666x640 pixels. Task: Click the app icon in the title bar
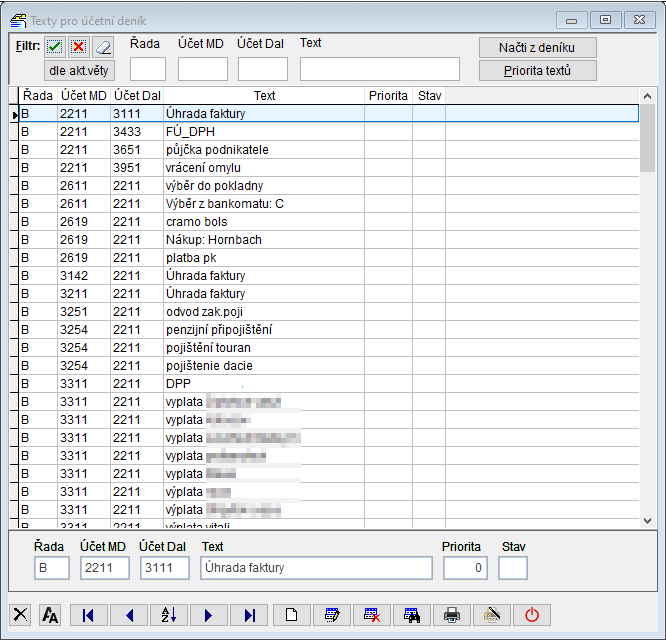click(x=18, y=20)
